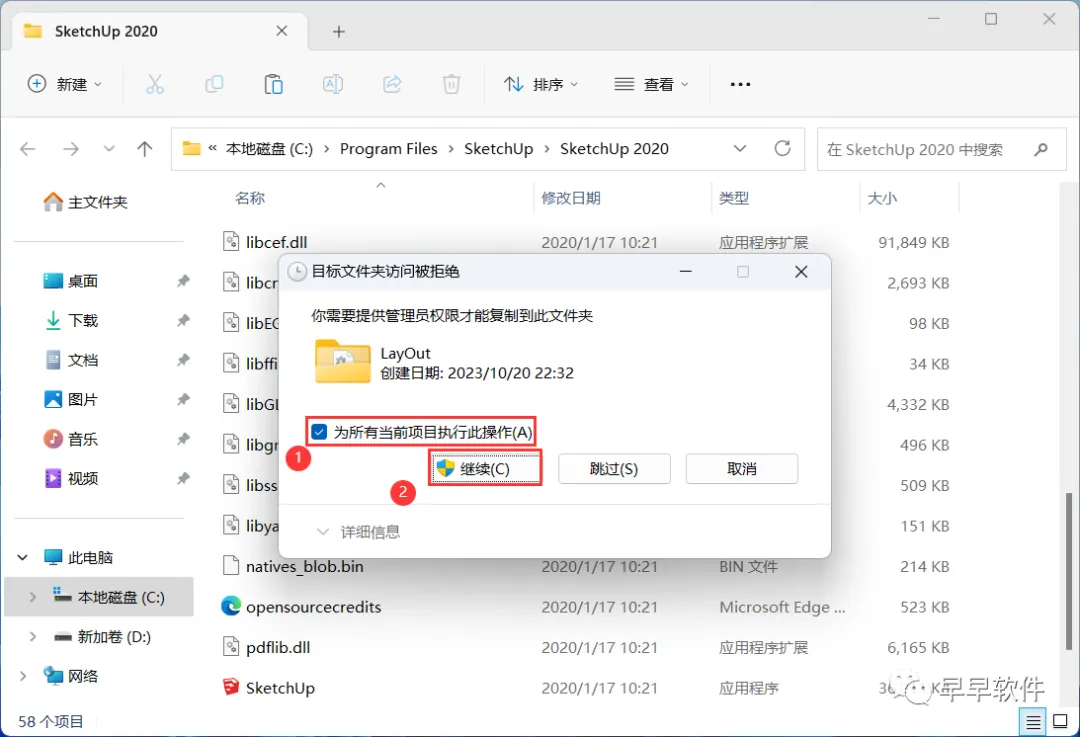1080x737 pixels.
Task: Click the 继续(C) button
Action: coord(485,468)
